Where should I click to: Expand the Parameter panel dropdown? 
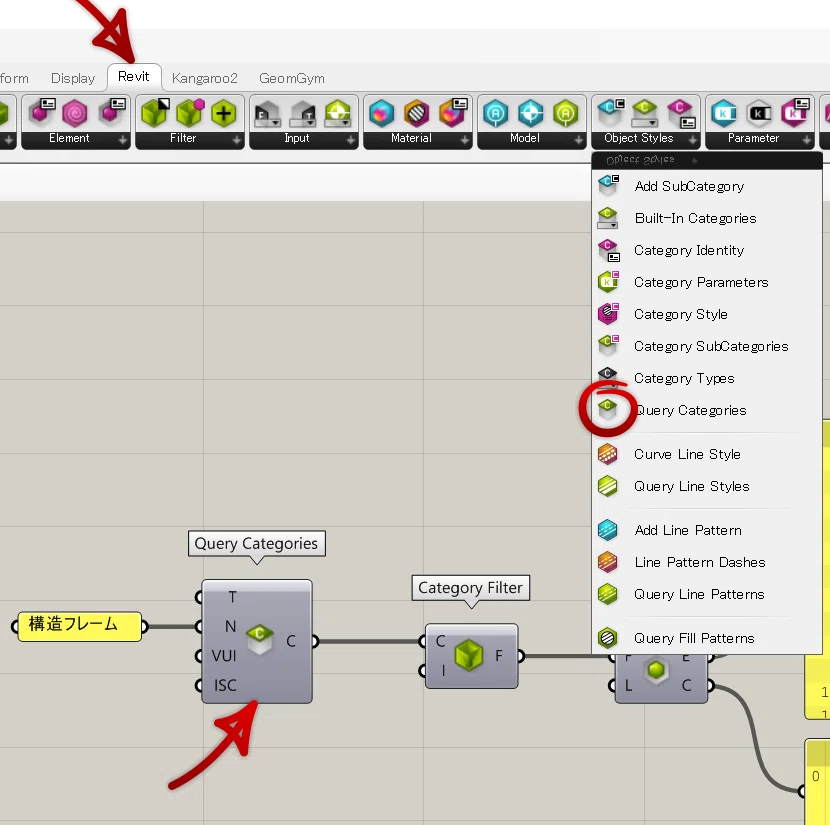click(807, 140)
